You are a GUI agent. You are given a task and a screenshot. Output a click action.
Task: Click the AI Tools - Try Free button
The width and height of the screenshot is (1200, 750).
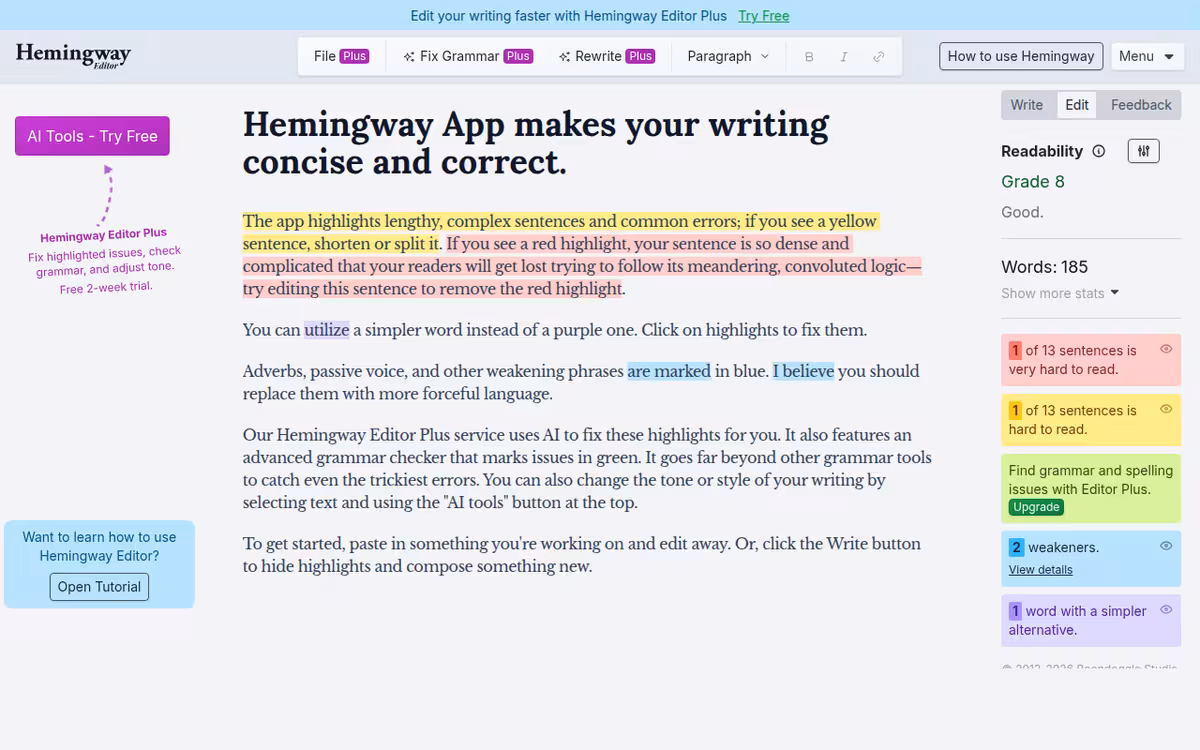(92, 136)
